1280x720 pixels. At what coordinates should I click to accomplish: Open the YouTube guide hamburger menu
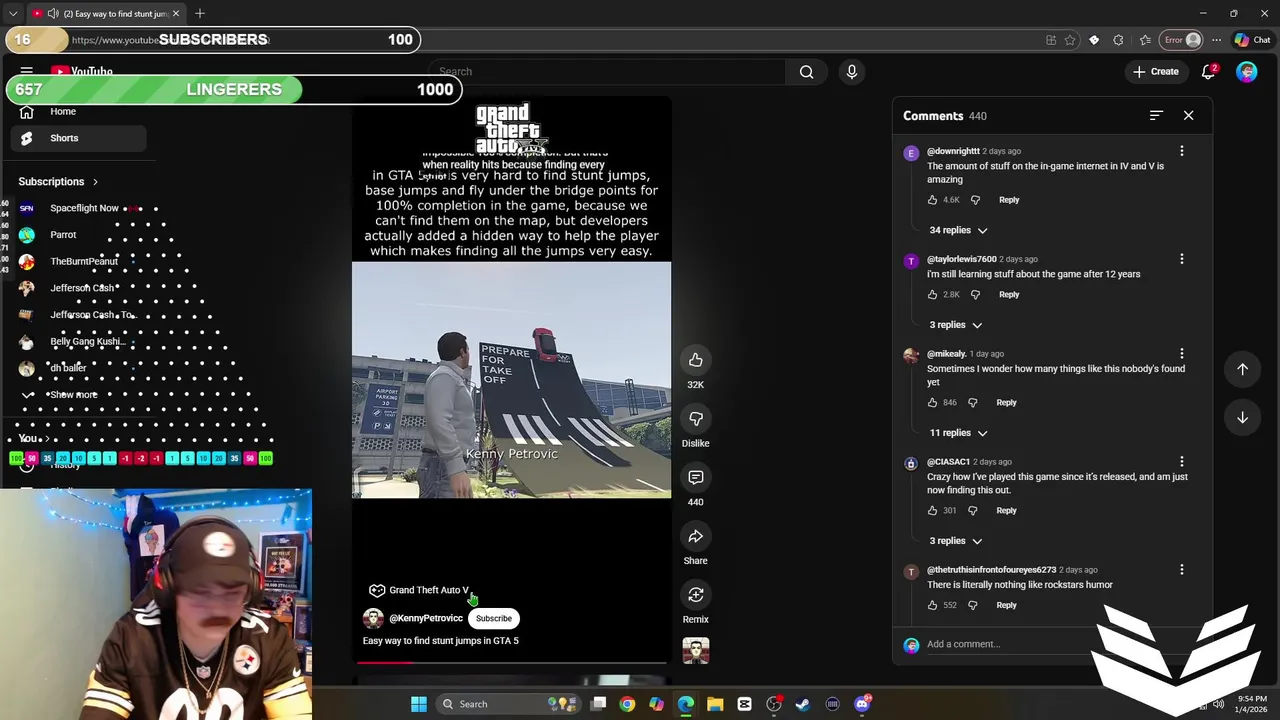coord(27,72)
